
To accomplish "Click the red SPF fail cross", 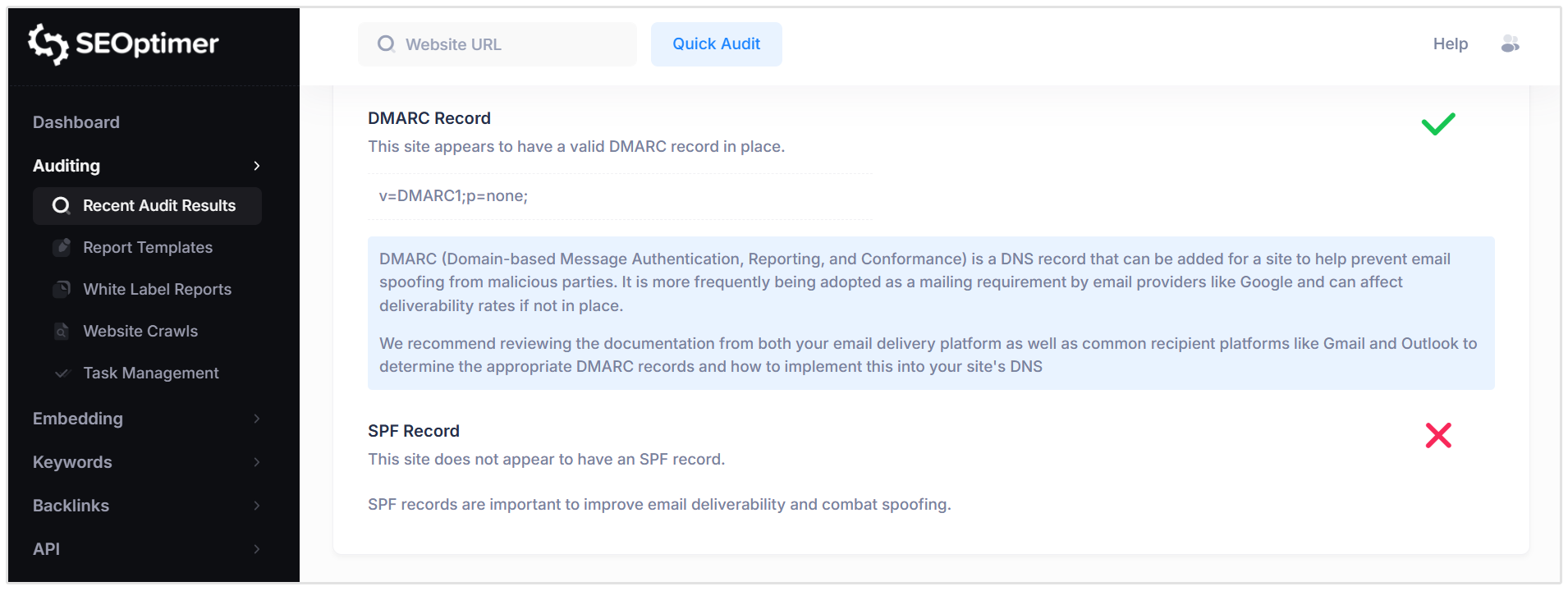I will click(1438, 435).
